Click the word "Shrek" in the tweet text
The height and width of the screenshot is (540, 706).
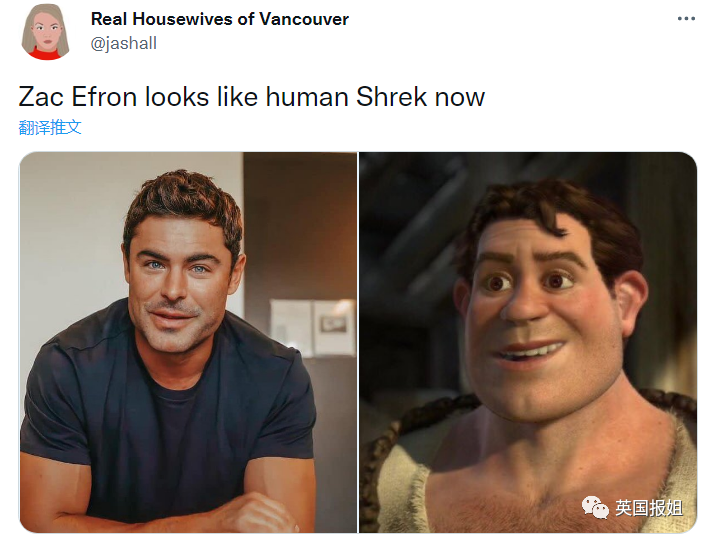pyautogui.click(x=391, y=97)
